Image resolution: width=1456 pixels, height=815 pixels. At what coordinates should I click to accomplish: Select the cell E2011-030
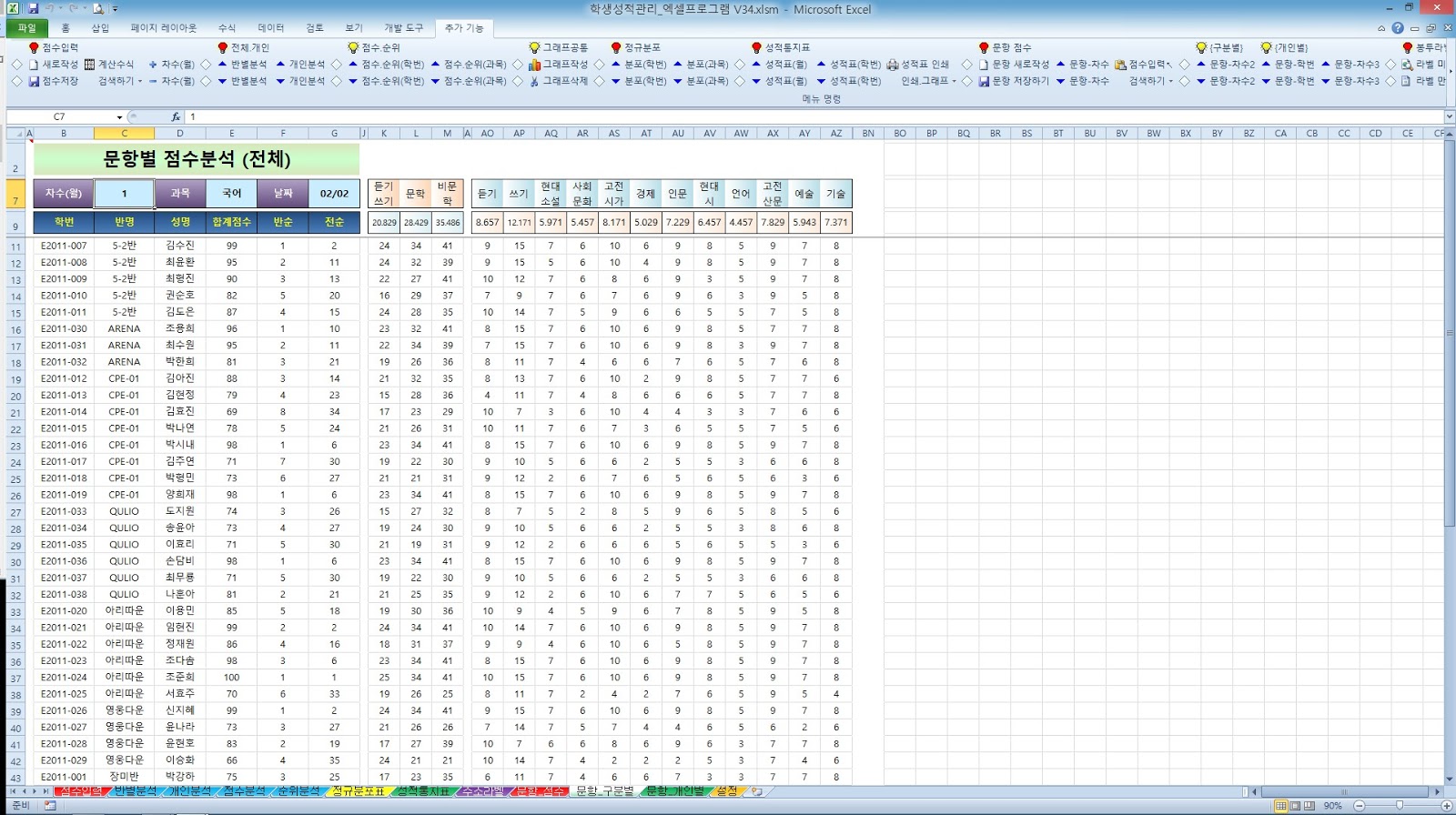(x=64, y=328)
